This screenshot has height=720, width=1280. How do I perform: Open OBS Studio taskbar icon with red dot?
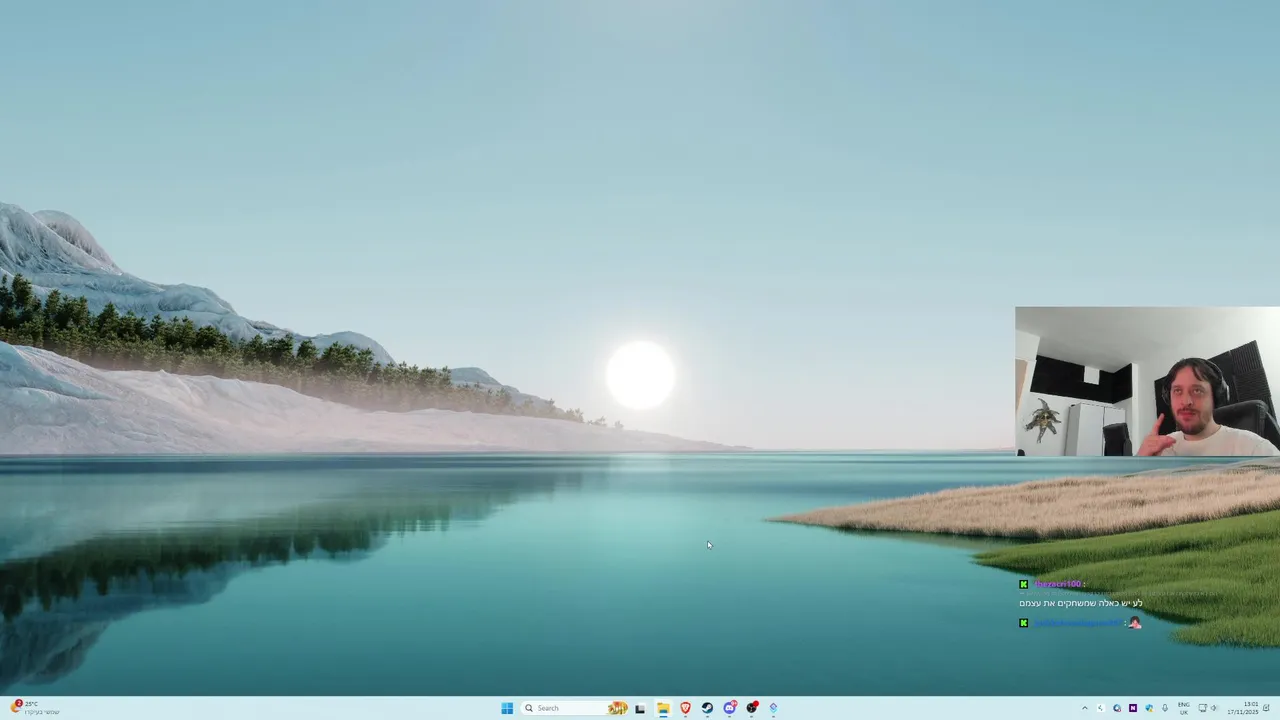click(x=752, y=708)
